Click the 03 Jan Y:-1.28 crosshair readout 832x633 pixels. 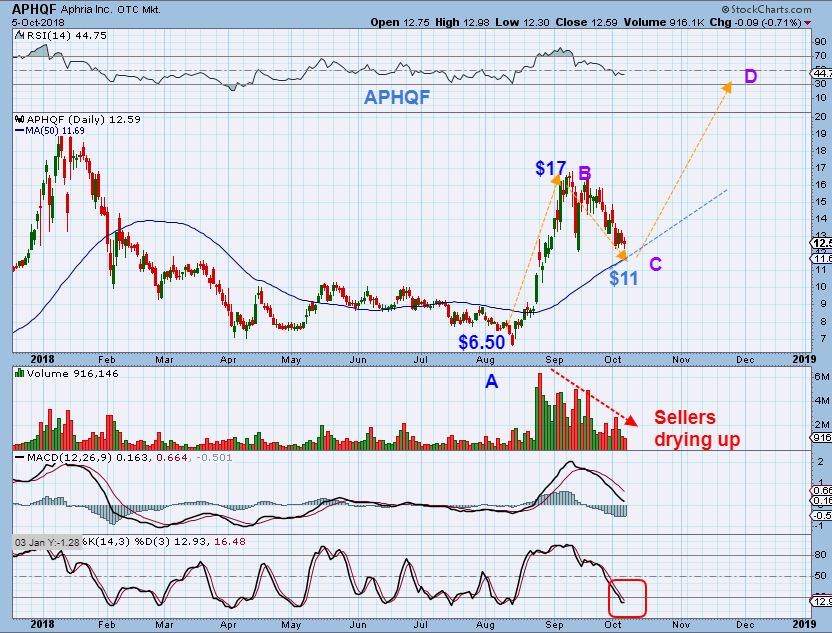click(47, 542)
